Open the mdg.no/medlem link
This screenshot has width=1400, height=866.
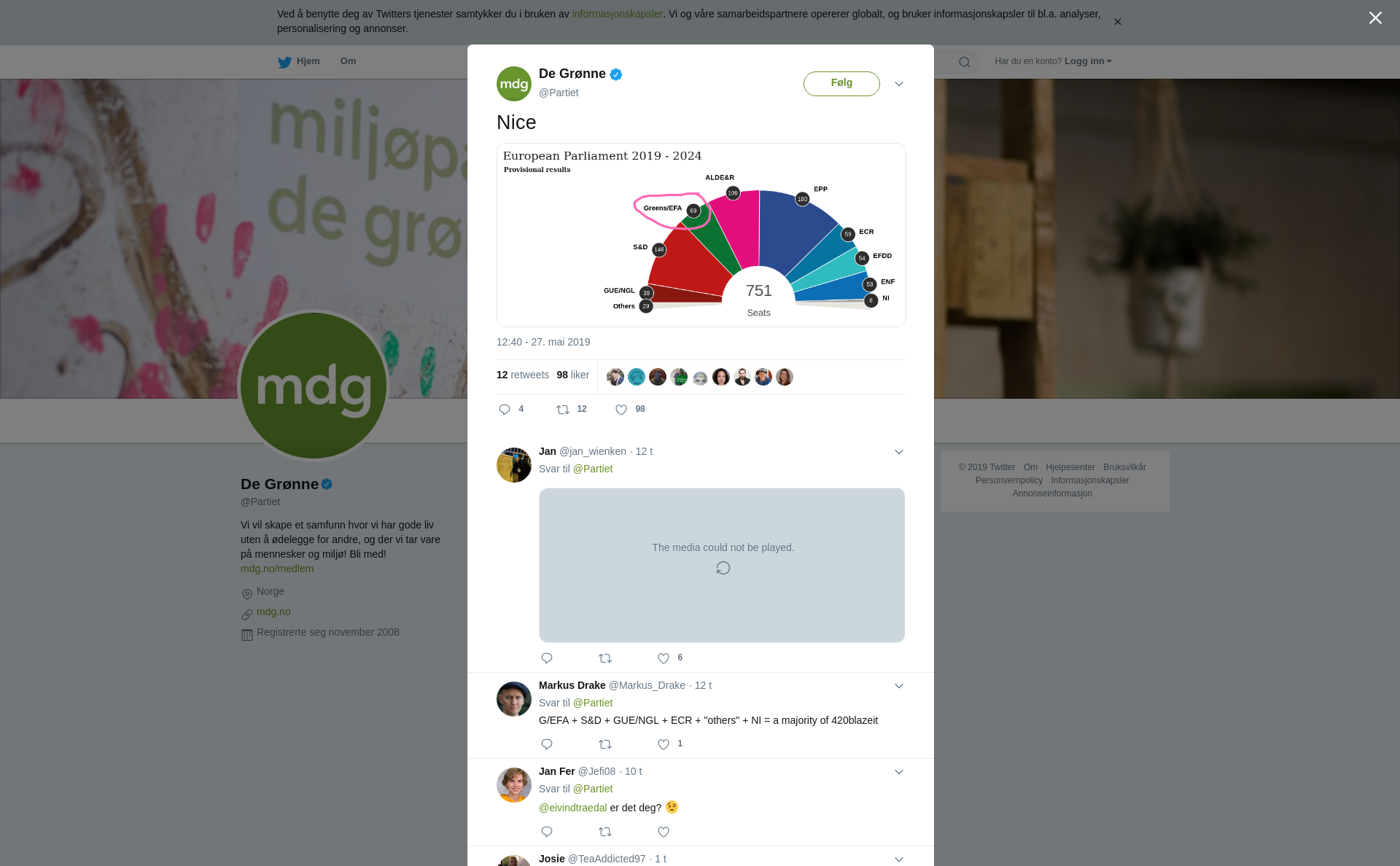(x=277, y=569)
